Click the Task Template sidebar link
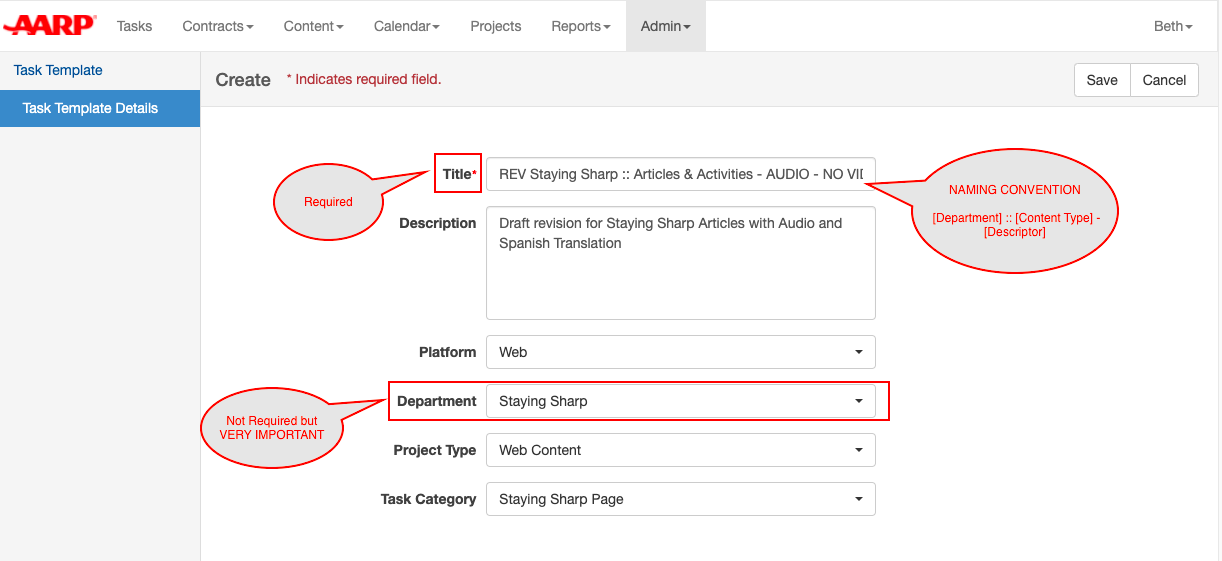 (58, 70)
